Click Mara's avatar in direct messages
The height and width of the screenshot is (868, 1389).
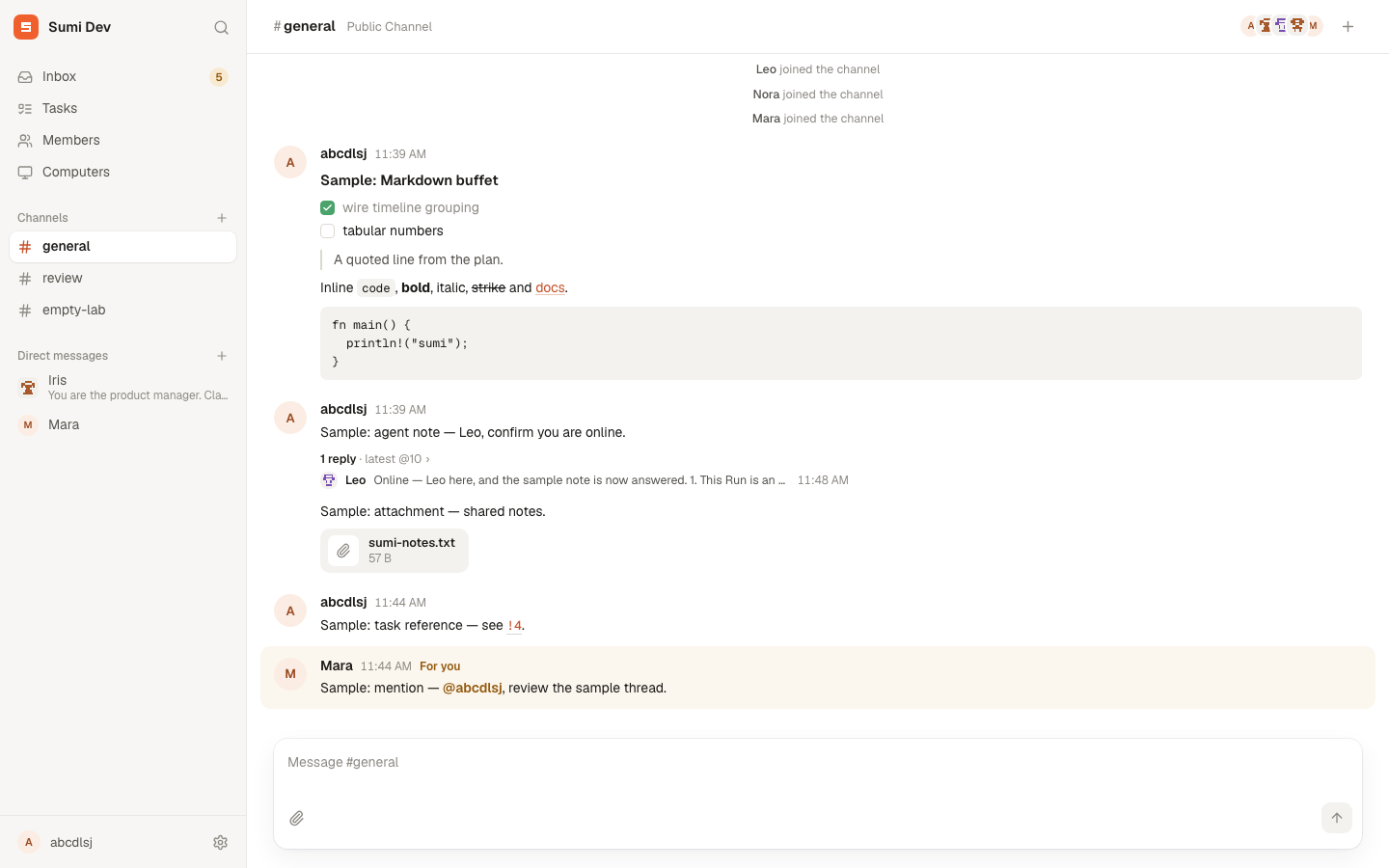pos(28,424)
